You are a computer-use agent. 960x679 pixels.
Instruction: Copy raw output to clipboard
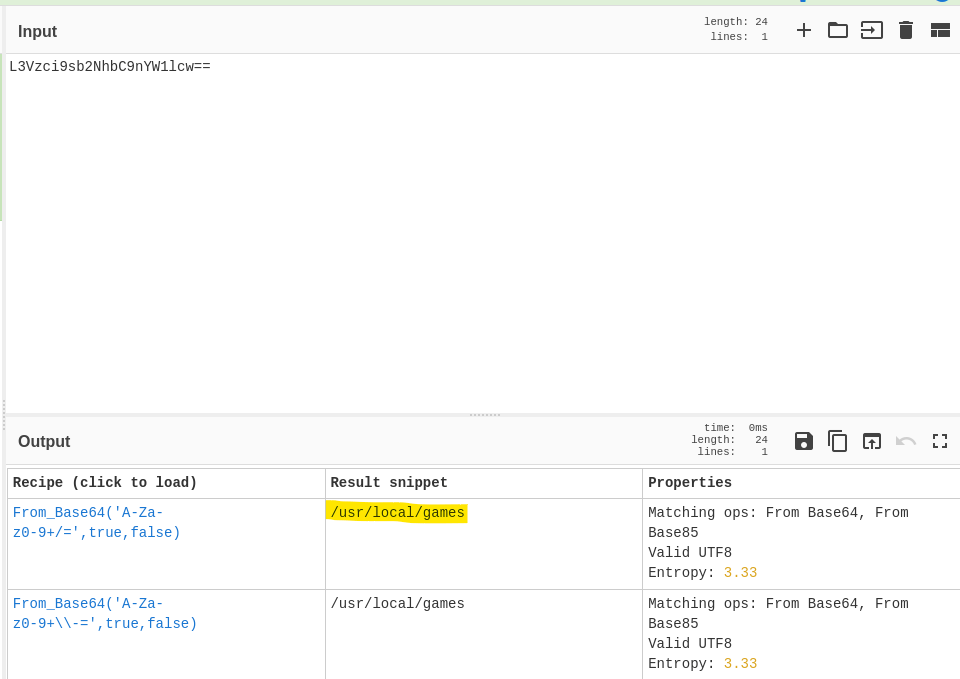click(x=838, y=441)
